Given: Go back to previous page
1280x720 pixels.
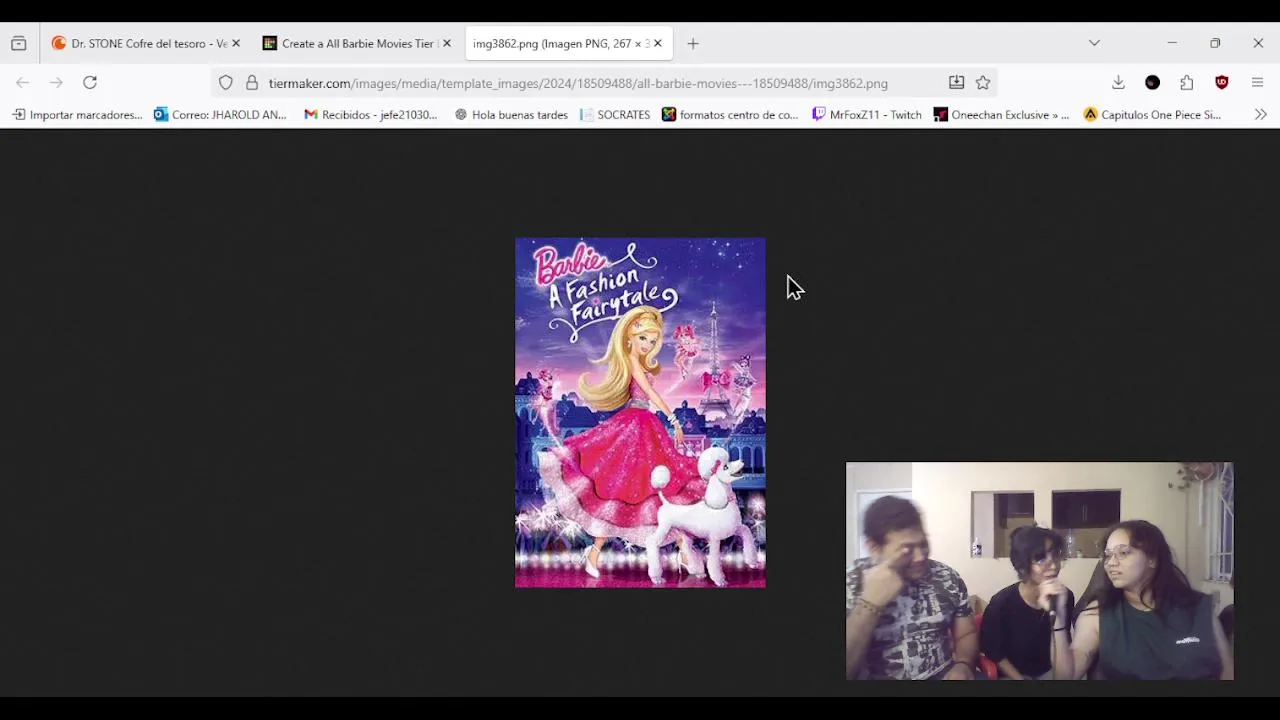Looking at the screenshot, I should [x=23, y=83].
